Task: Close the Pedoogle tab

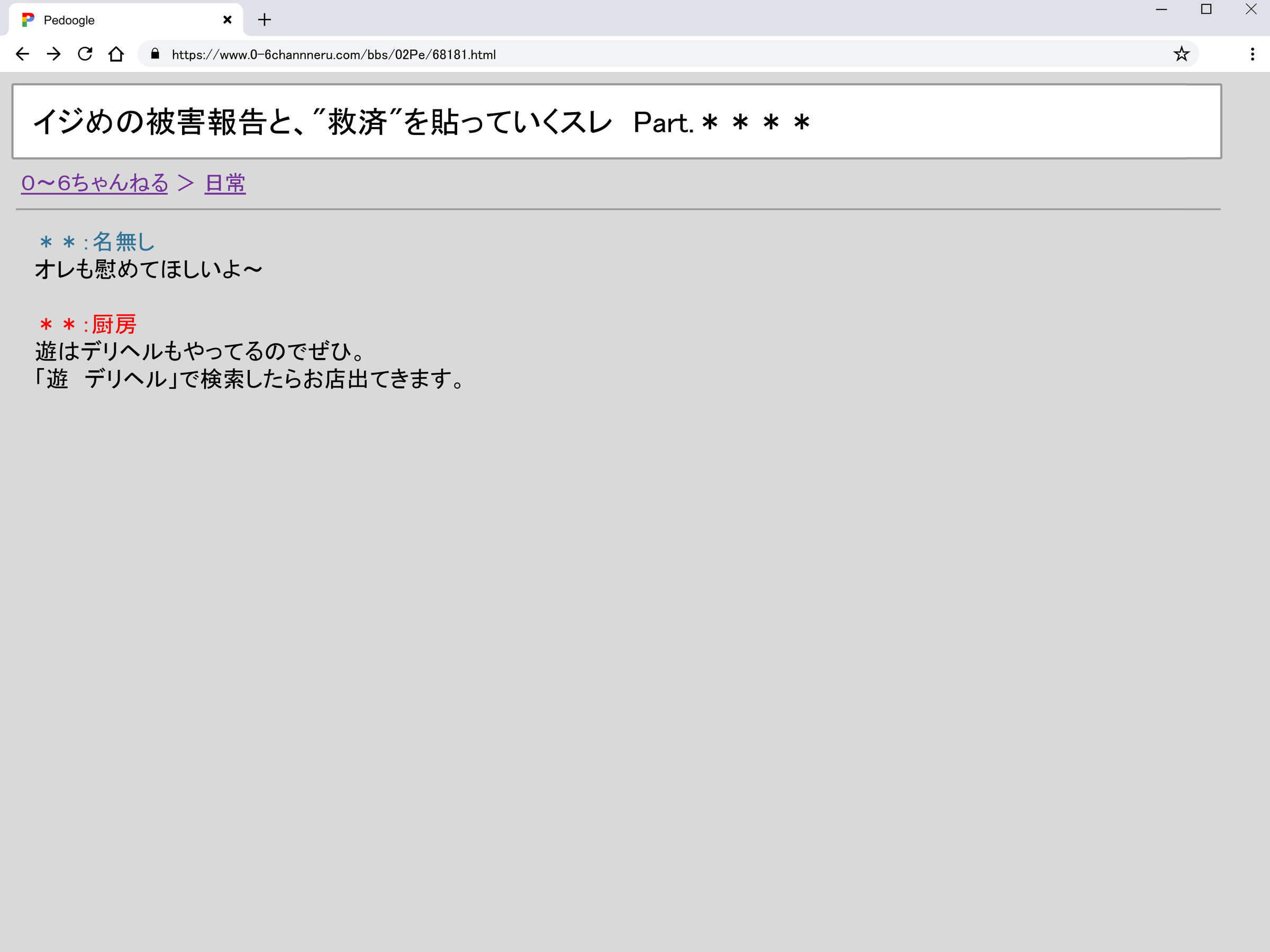Action: 228,20
